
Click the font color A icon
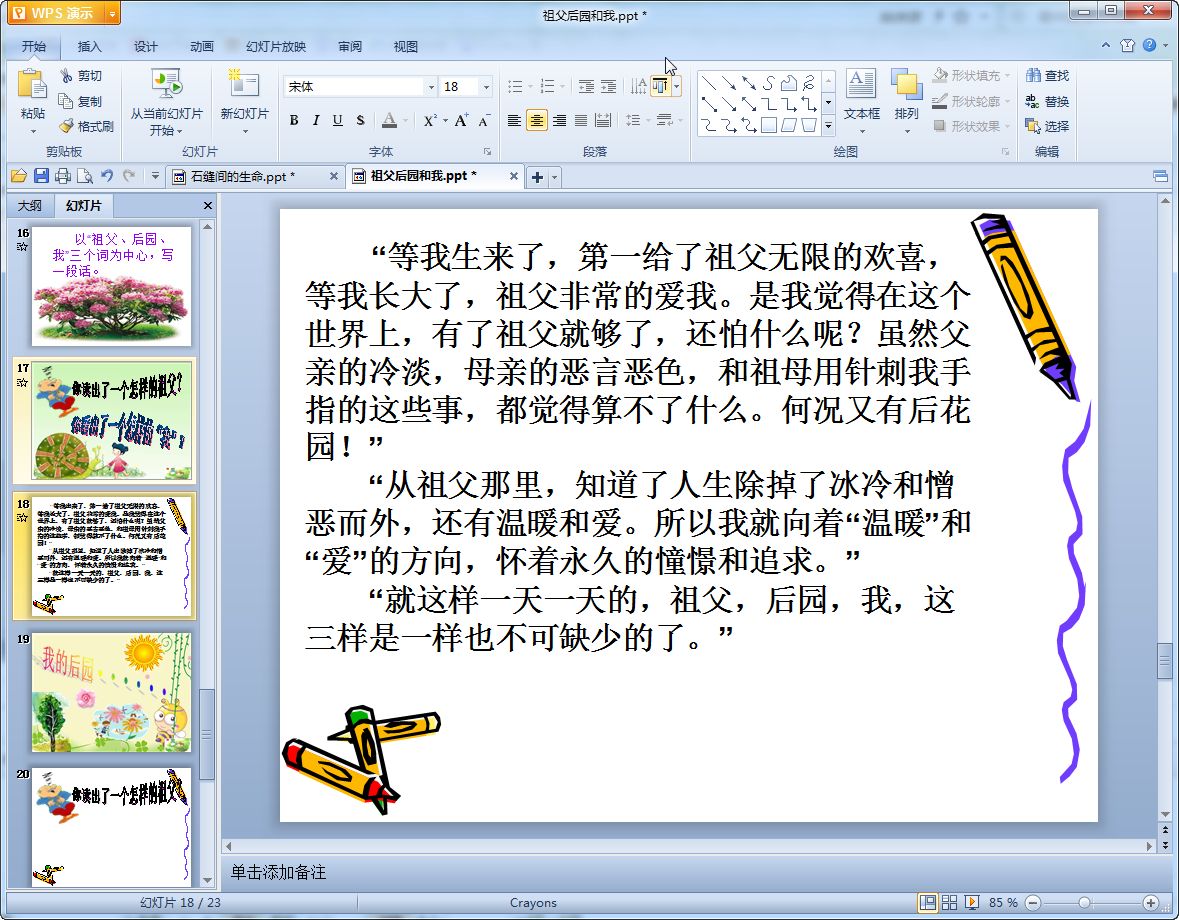389,120
